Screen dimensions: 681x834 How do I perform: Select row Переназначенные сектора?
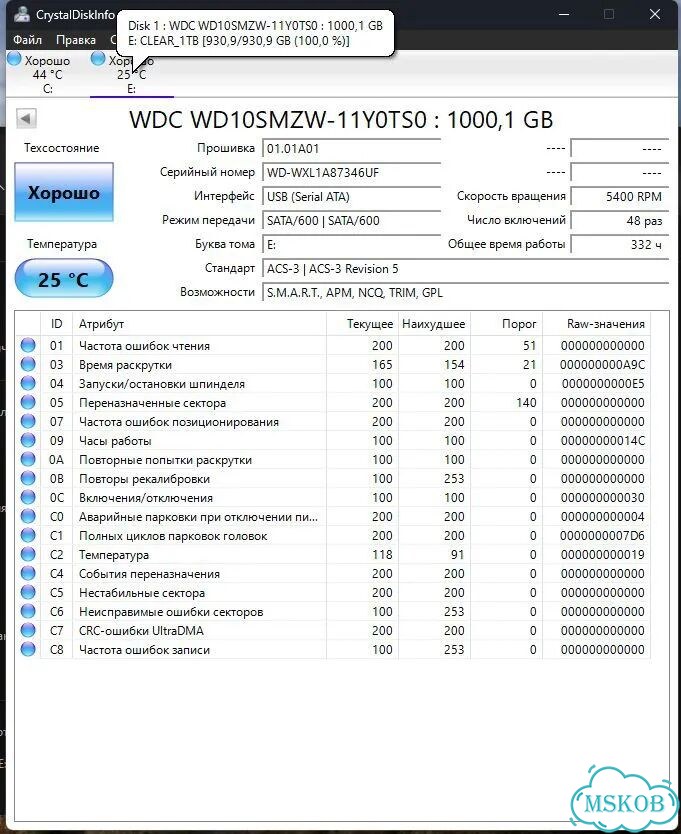click(x=333, y=402)
